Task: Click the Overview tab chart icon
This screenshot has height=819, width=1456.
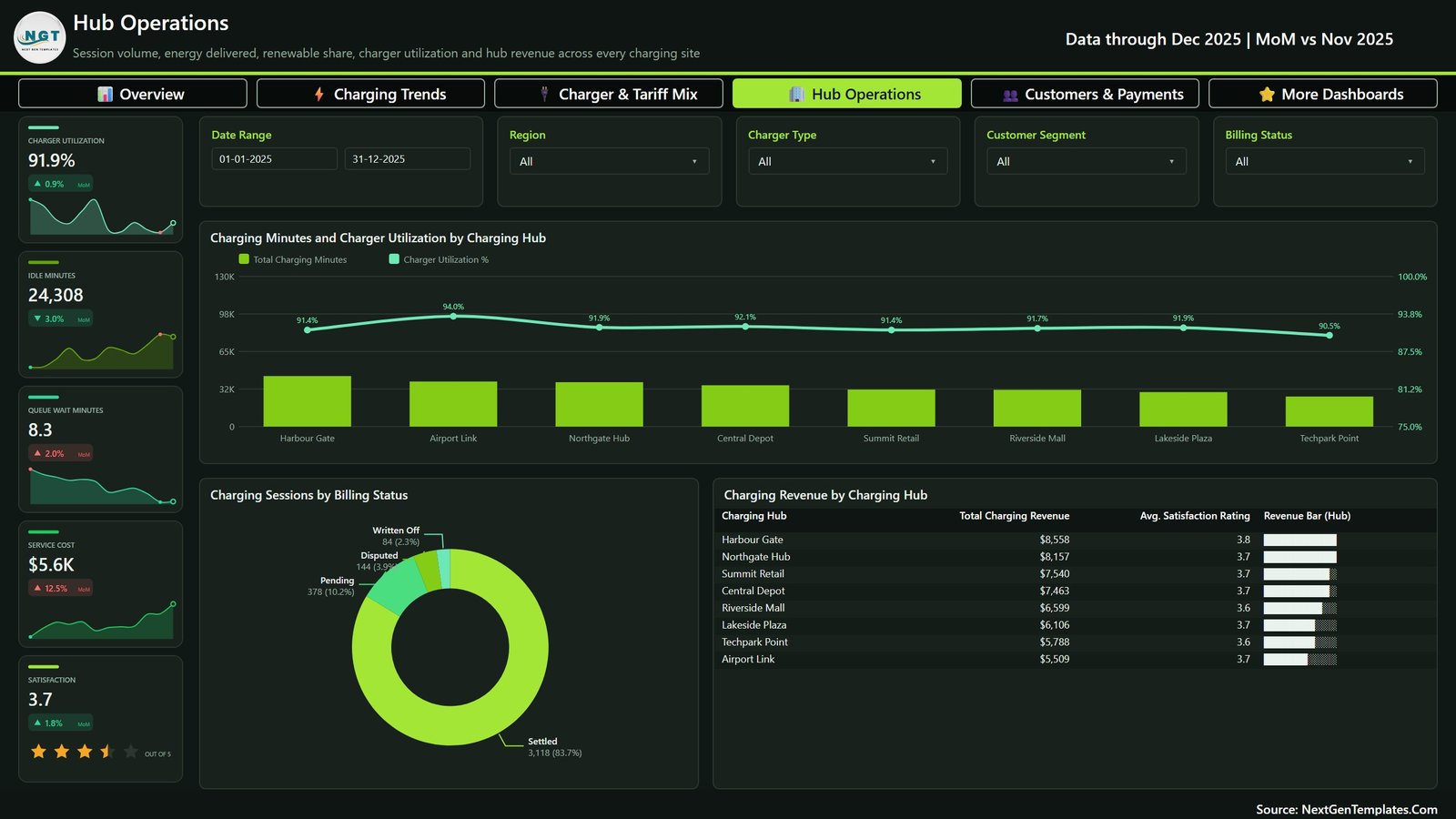Action: 106,94
